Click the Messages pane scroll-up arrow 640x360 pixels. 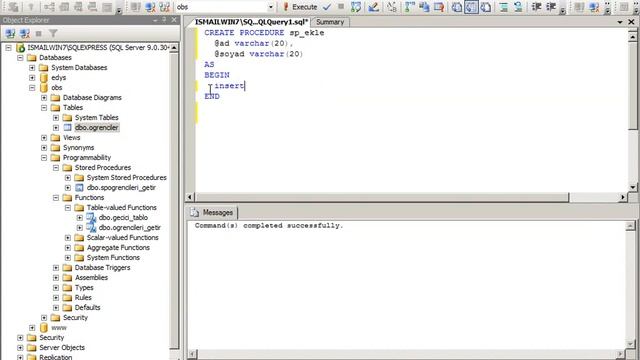point(630,226)
